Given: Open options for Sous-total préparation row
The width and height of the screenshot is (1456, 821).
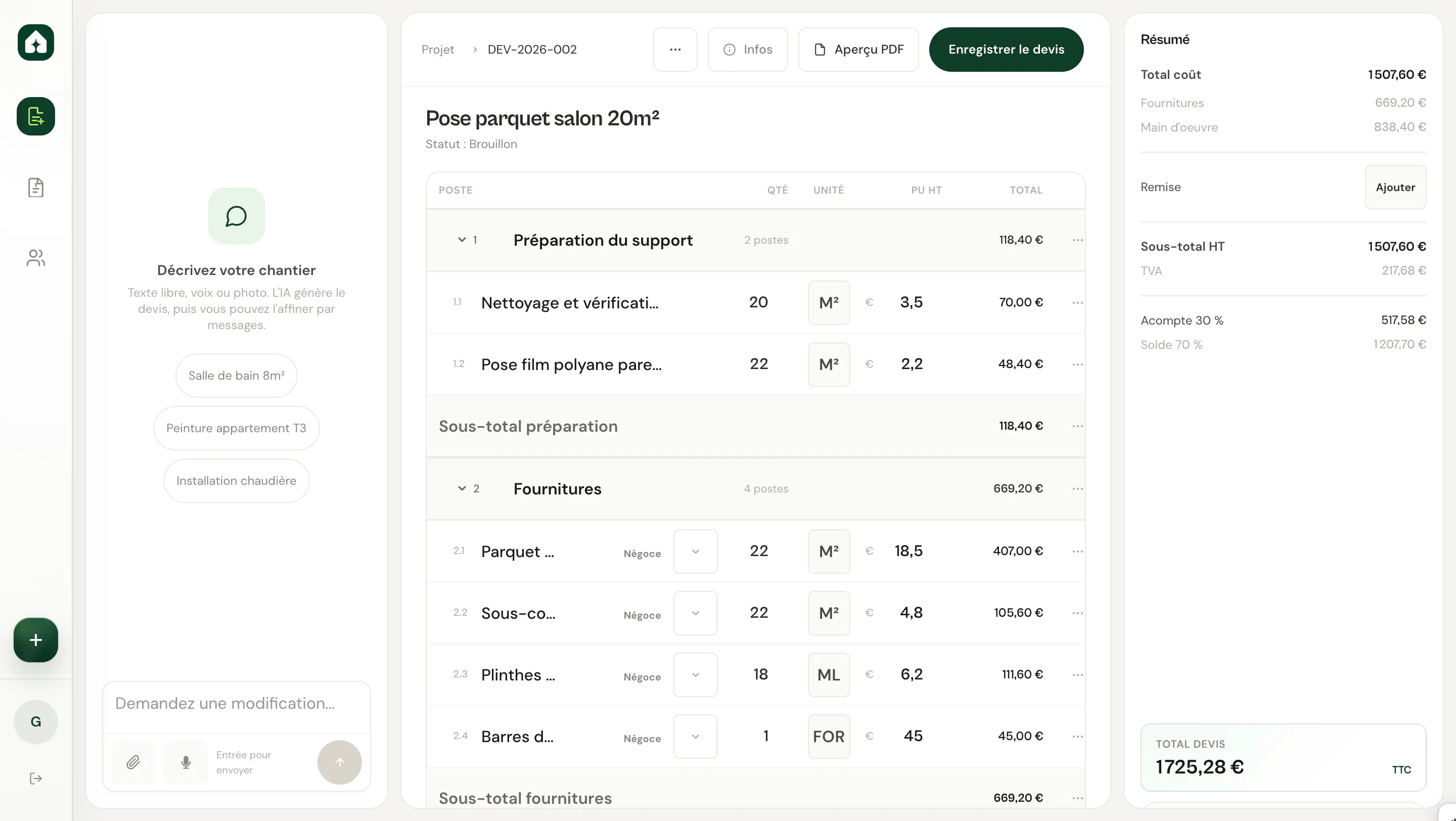Looking at the screenshot, I should [x=1077, y=426].
